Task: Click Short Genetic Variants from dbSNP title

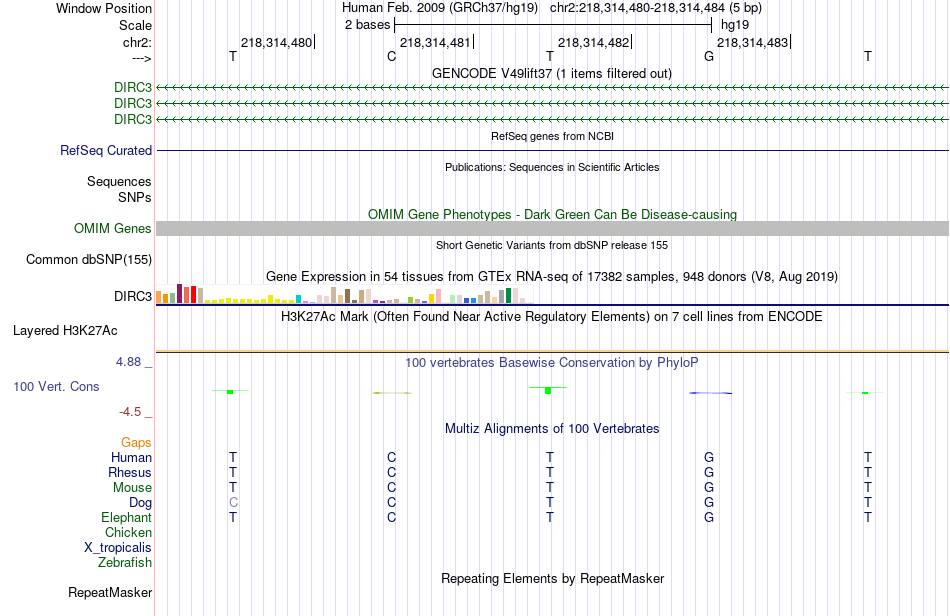Action: pyautogui.click(x=552, y=245)
